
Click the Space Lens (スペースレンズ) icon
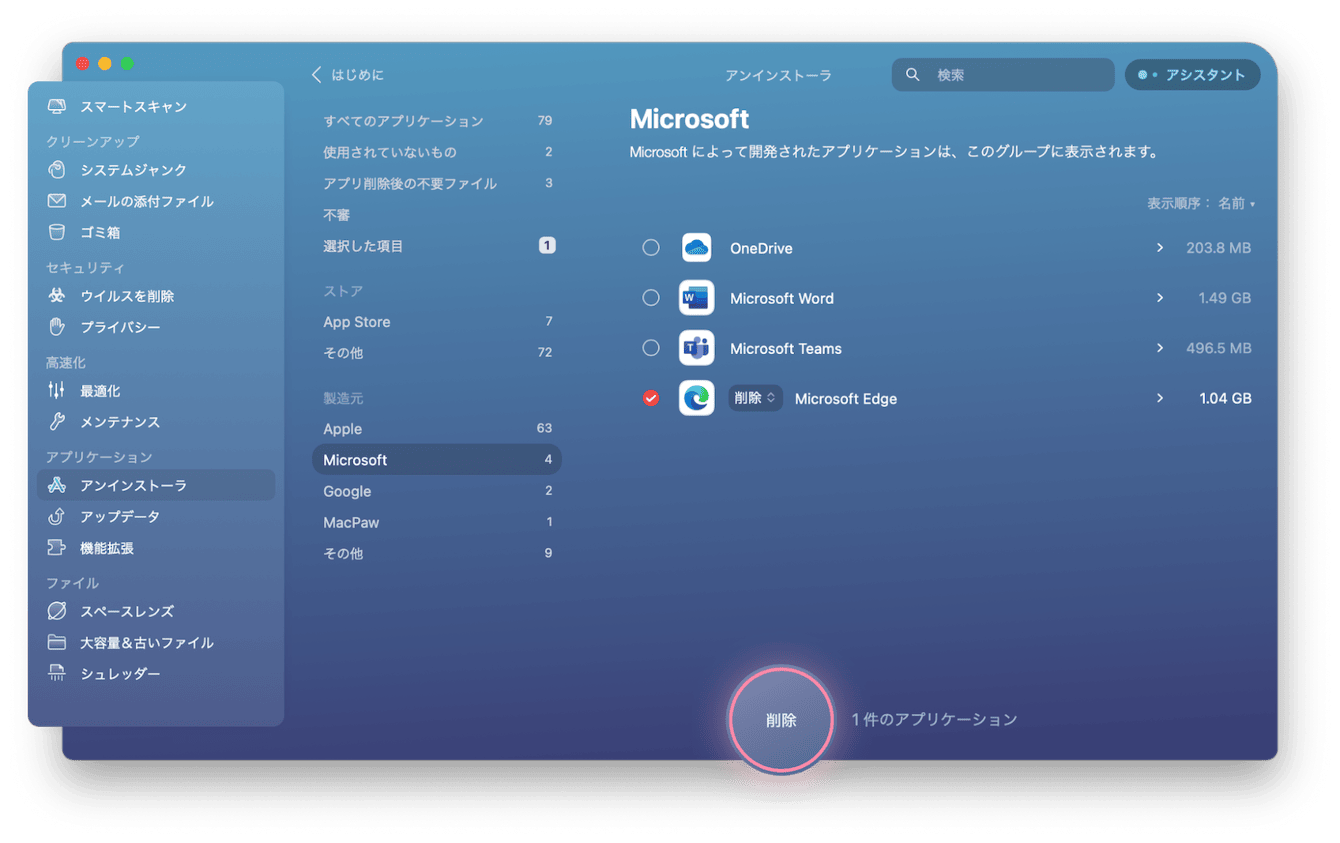[57, 611]
